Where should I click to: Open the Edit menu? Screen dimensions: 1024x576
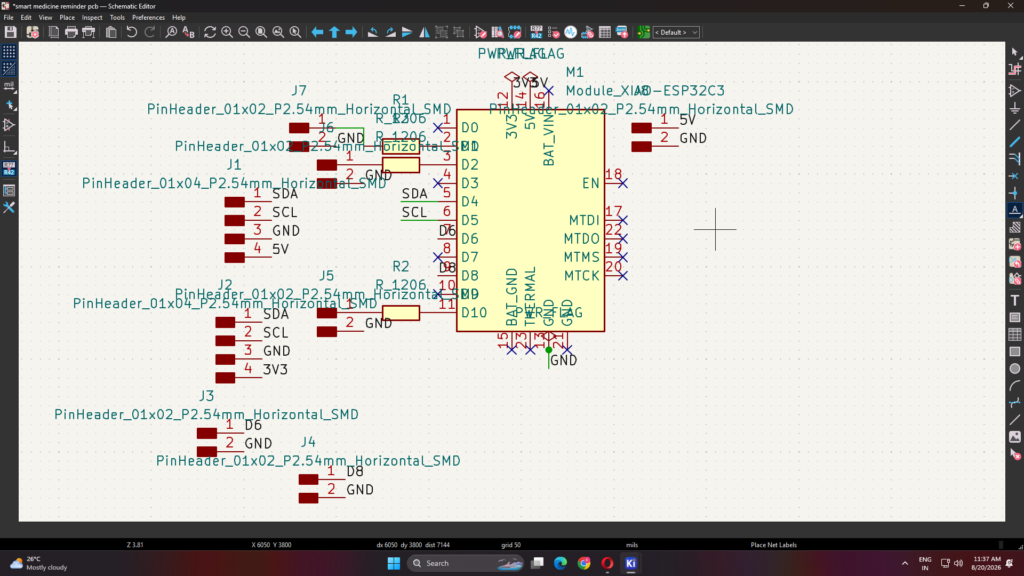[x=26, y=18]
